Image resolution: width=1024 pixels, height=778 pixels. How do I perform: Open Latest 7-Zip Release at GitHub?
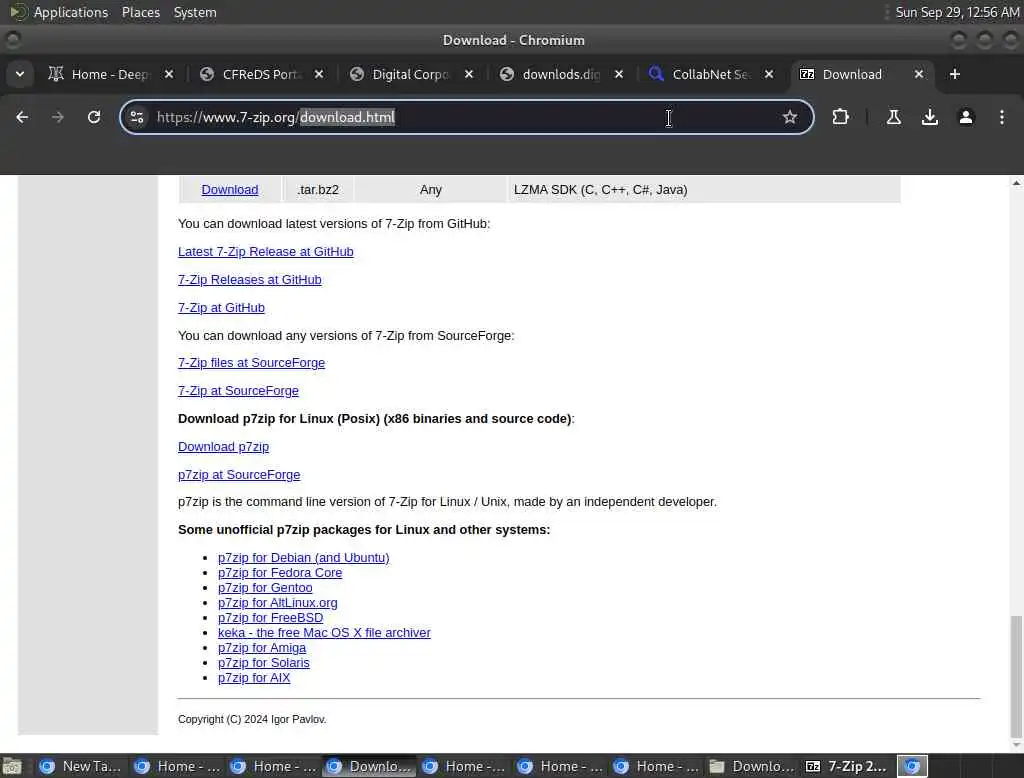click(266, 251)
